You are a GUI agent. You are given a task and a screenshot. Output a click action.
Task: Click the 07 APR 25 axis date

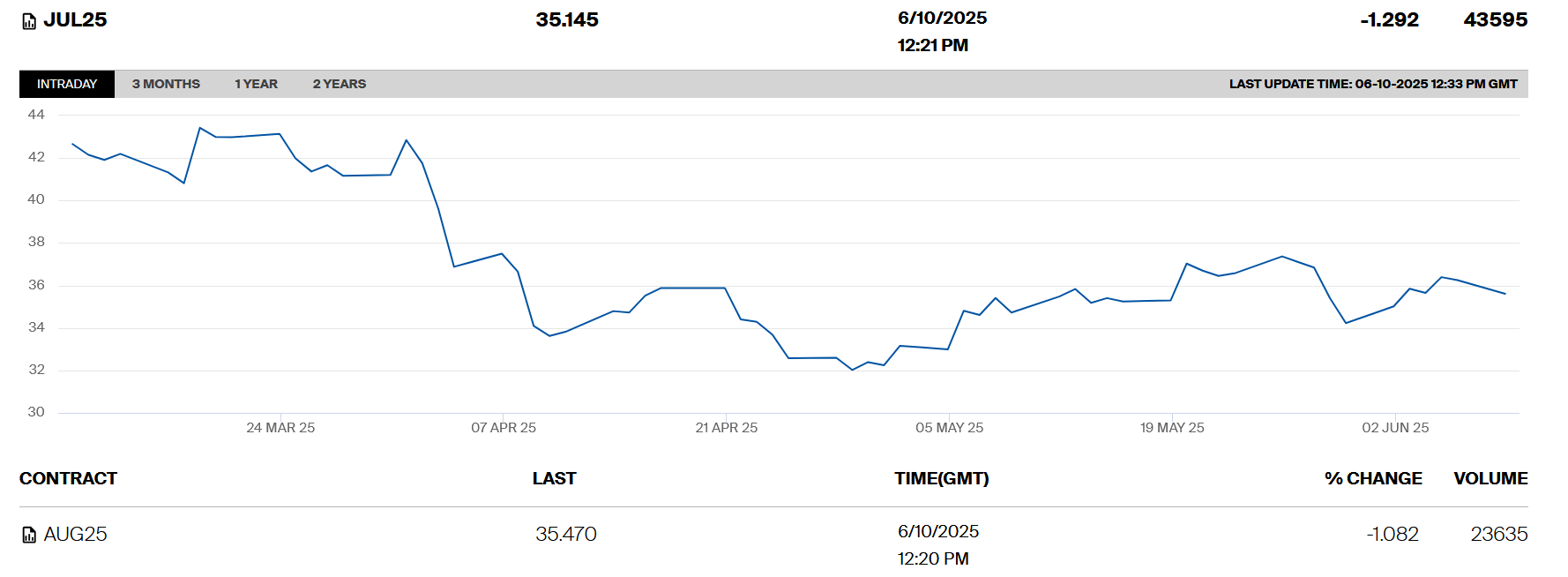point(504,428)
